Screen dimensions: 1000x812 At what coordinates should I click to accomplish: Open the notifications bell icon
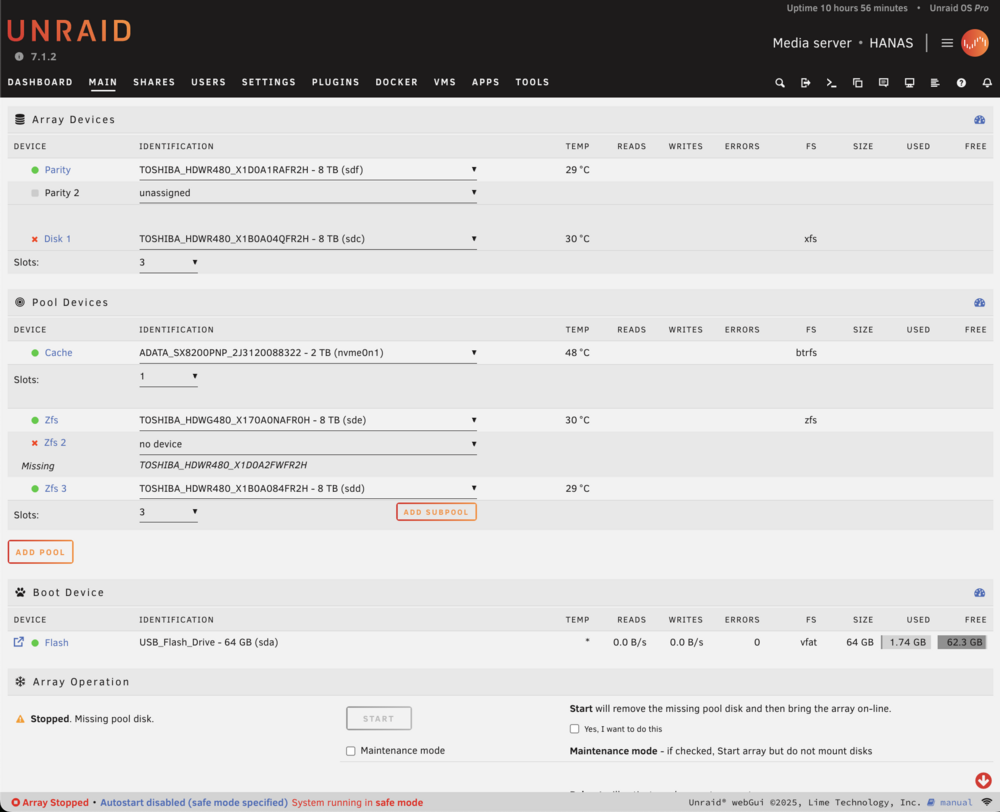987,83
